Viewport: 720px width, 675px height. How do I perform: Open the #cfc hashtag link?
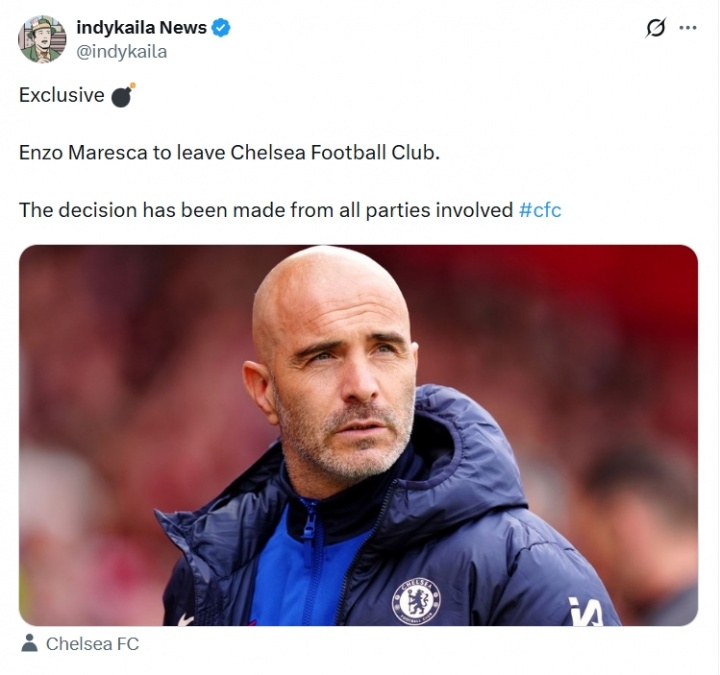click(540, 210)
